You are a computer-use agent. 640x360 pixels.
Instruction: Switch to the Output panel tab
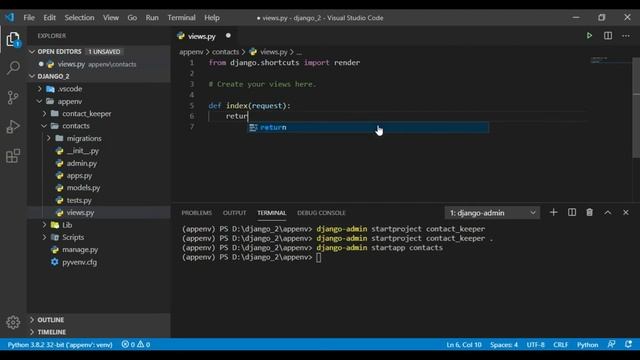[234, 213]
